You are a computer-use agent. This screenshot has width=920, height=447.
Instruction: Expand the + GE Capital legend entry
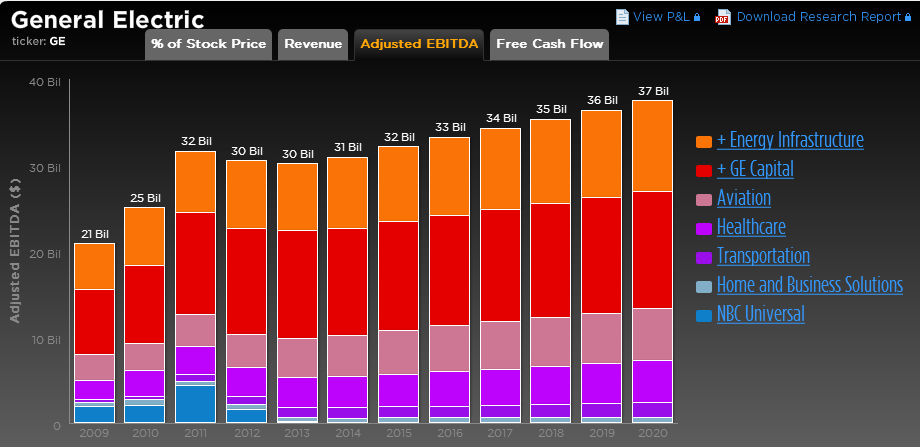pos(754,169)
